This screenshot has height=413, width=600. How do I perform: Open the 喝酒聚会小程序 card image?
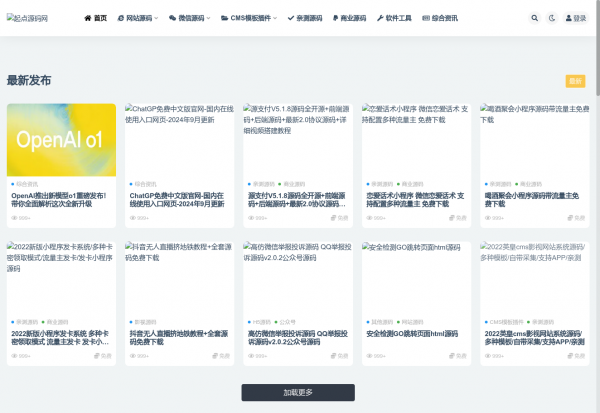click(x=535, y=140)
